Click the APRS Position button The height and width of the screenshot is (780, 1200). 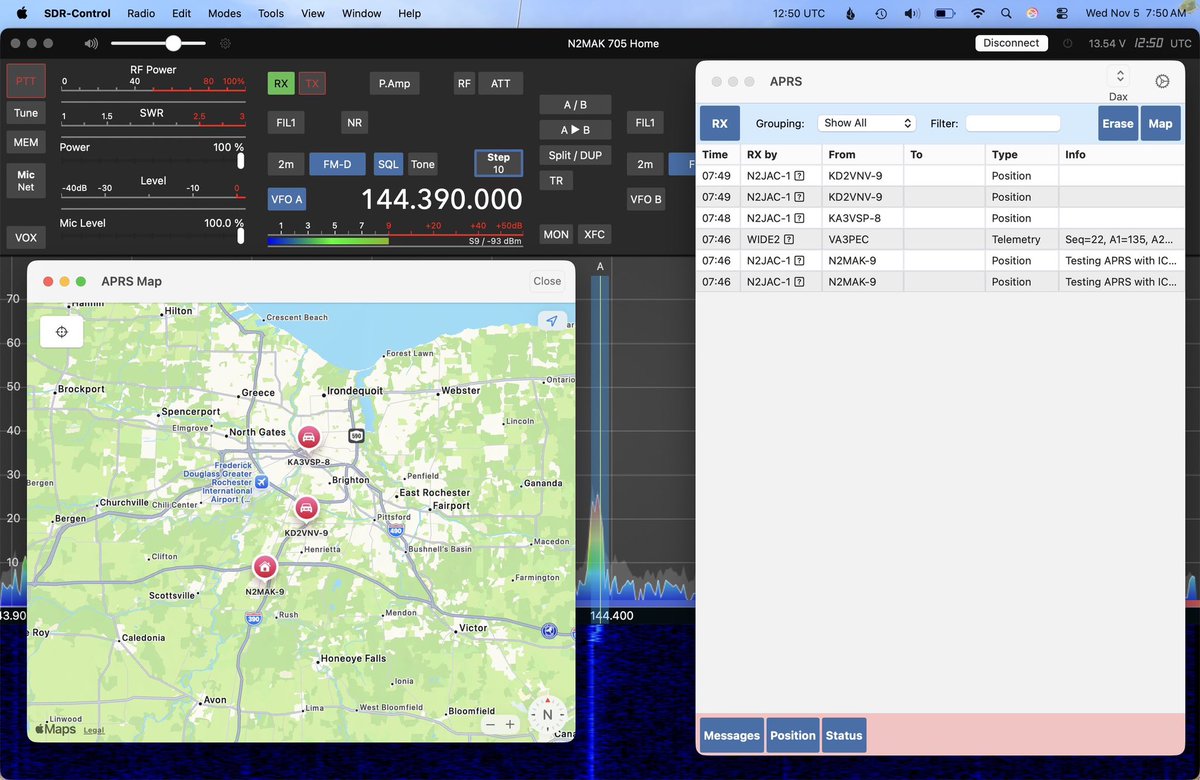coord(793,735)
